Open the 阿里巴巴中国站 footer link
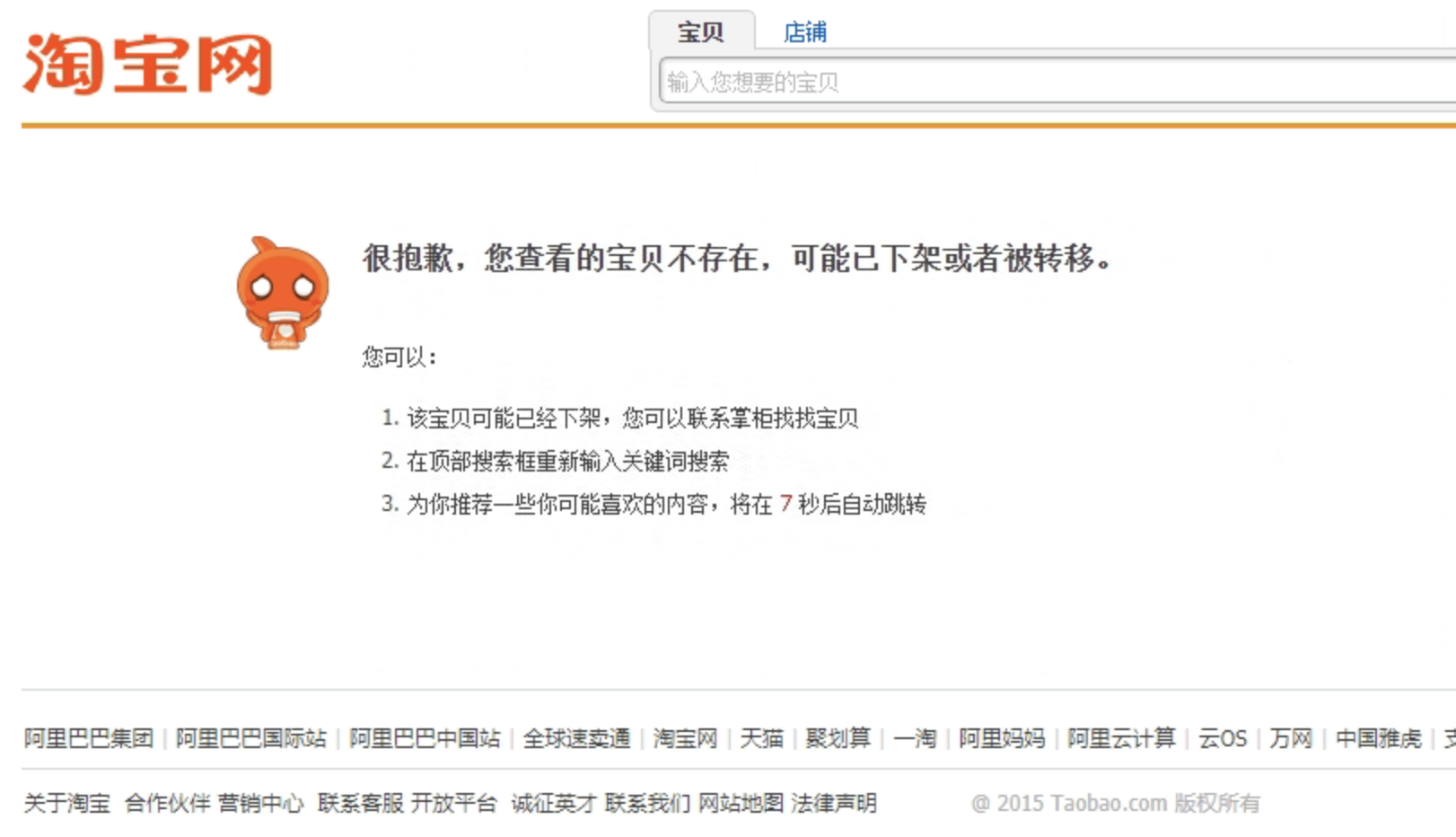 (x=425, y=738)
